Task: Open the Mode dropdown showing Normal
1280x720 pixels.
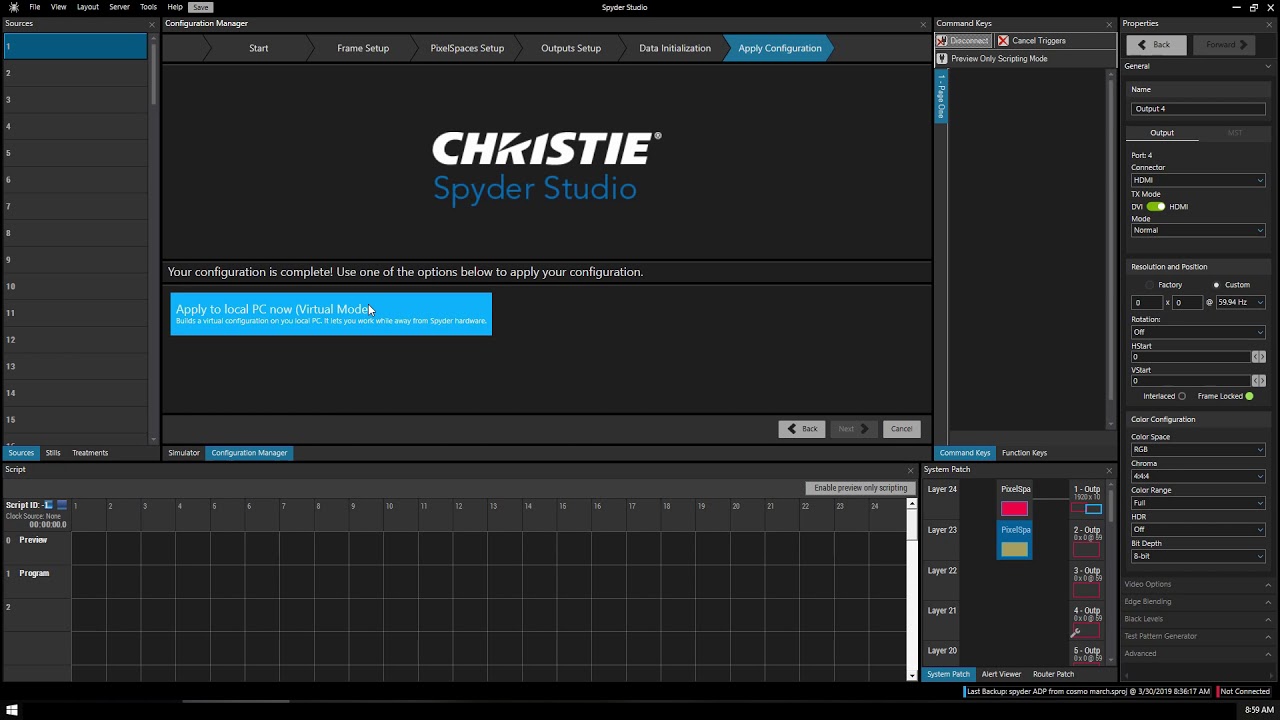Action: click(x=1198, y=231)
